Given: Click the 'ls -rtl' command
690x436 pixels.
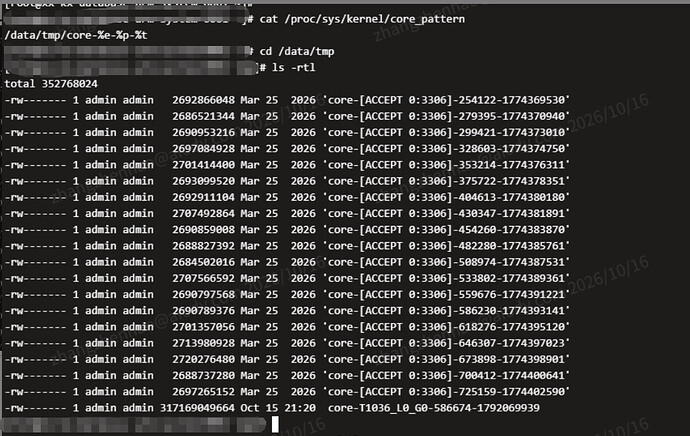Looking at the screenshot, I should point(294,68).
